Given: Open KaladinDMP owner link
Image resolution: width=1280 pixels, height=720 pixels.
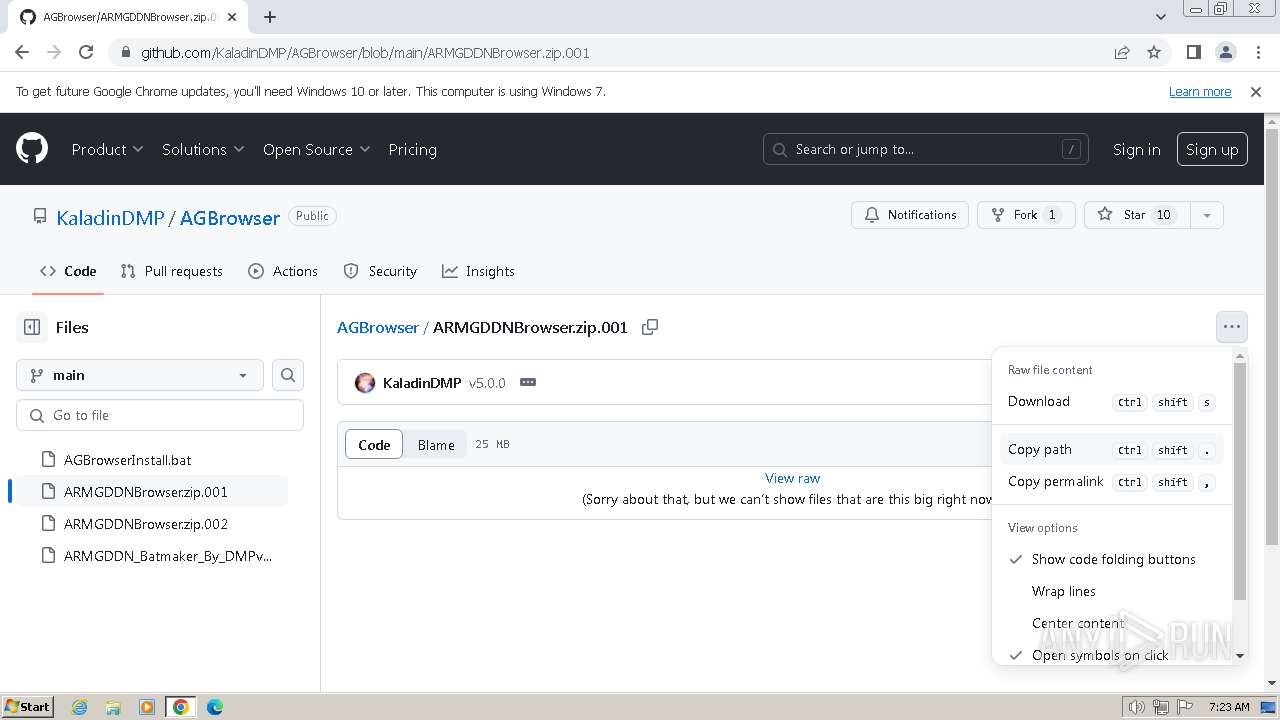Looking at the screenshot, I should click(110, 218).
